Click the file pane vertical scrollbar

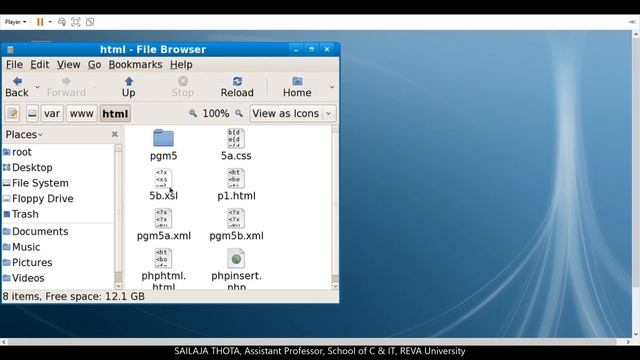click(x=335, y=207)
